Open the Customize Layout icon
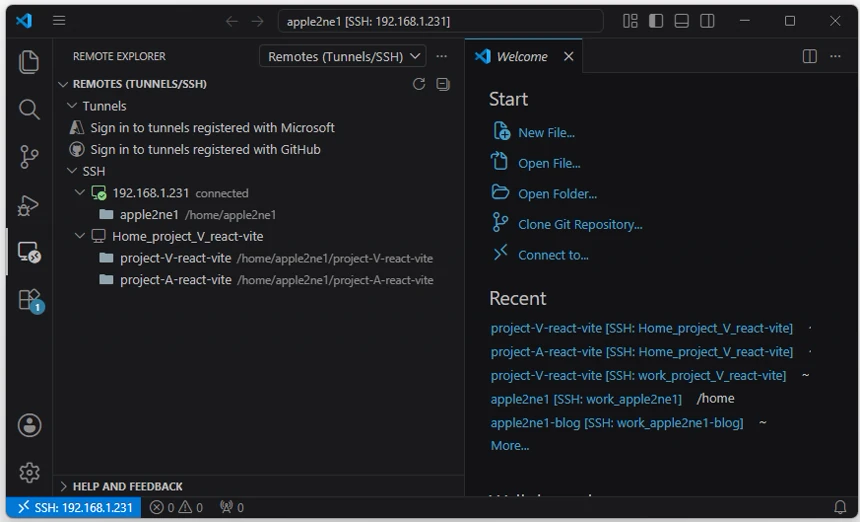860x522 pixels. click(630, 21)
